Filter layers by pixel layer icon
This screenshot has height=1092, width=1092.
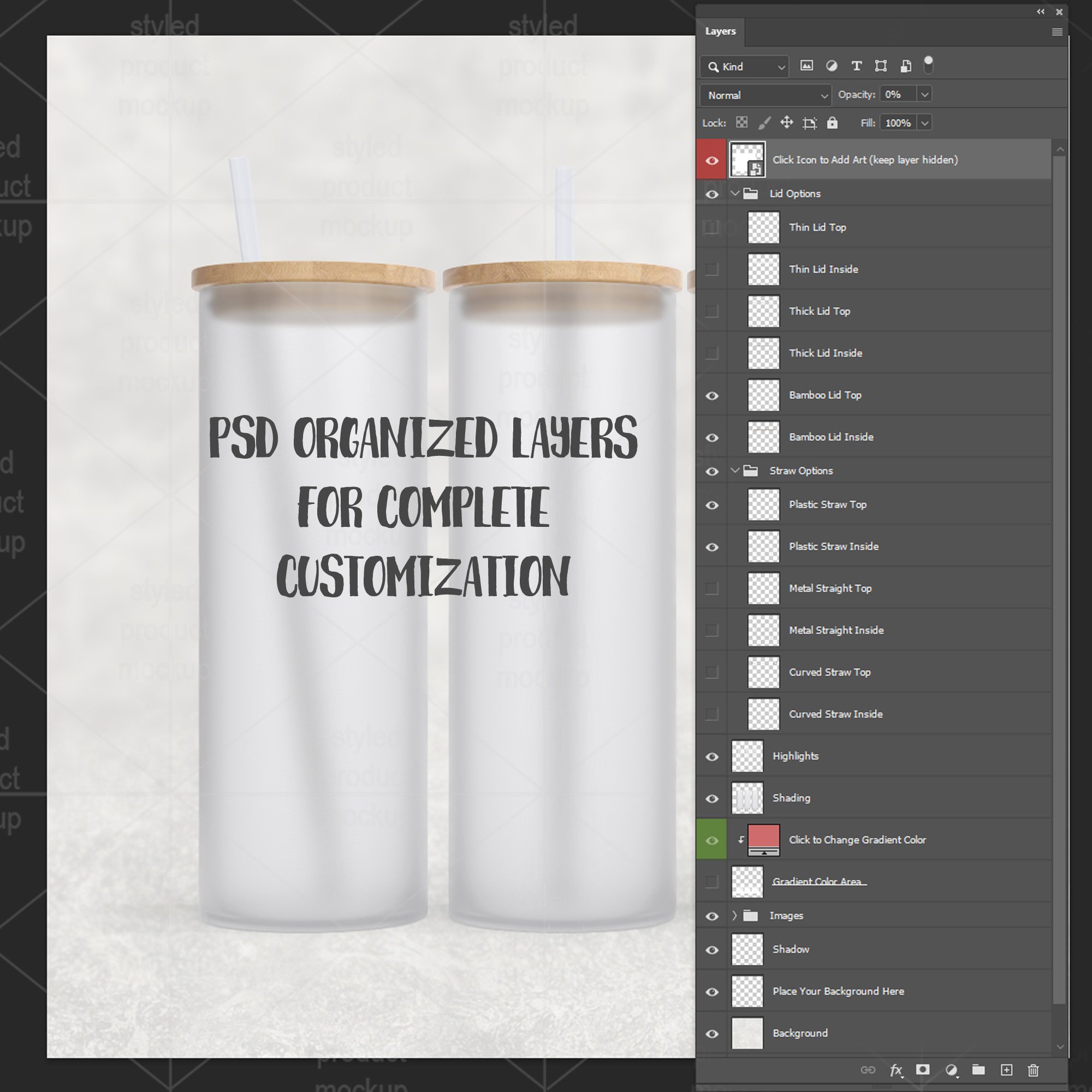coord(806,66)
